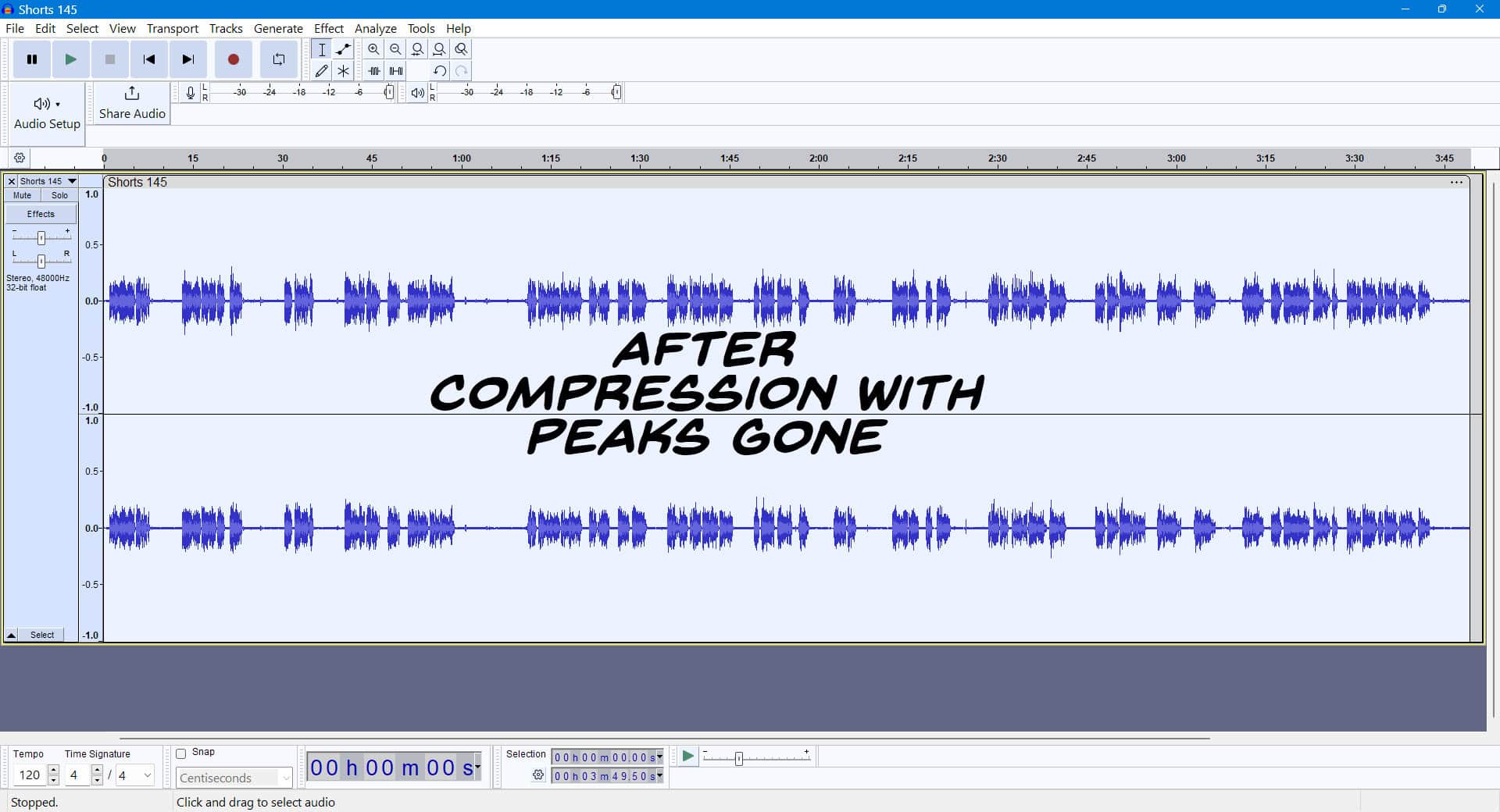Activate the Multi-tool
This screenshot has height=812, width=1500.
coord(343,70)
